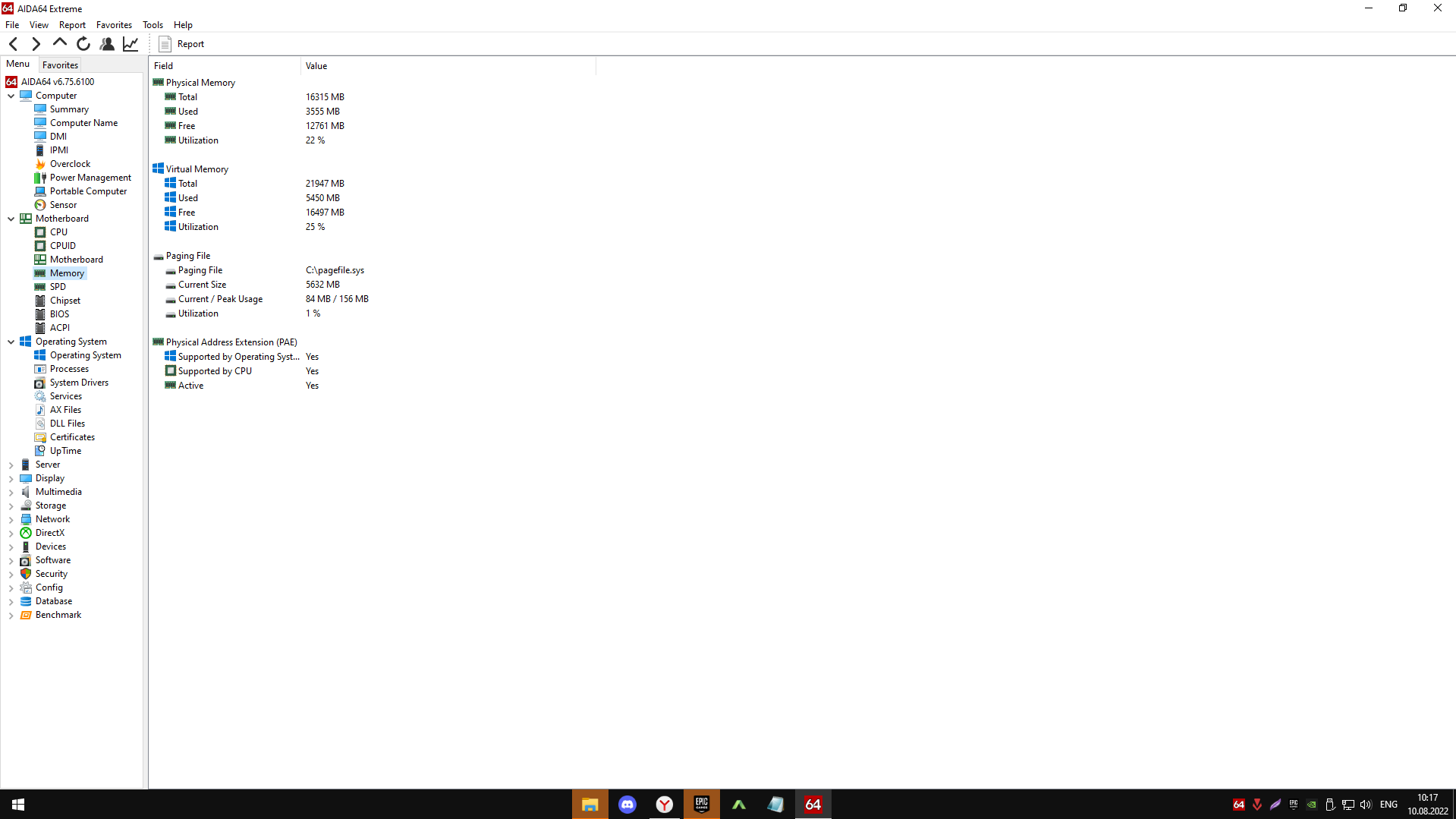
Task: Click the Database cylinder icon
Action: click(x=26, y=601)
